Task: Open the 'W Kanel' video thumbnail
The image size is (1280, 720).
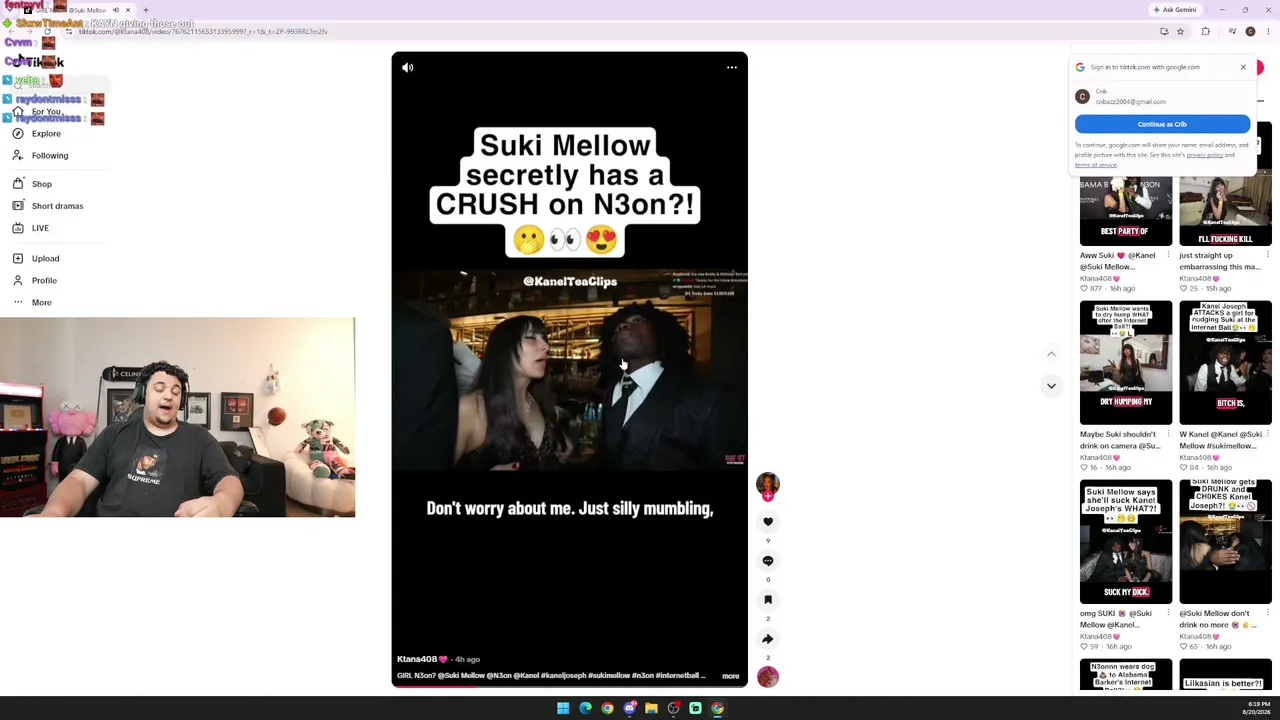Action: pos(1225,363)
